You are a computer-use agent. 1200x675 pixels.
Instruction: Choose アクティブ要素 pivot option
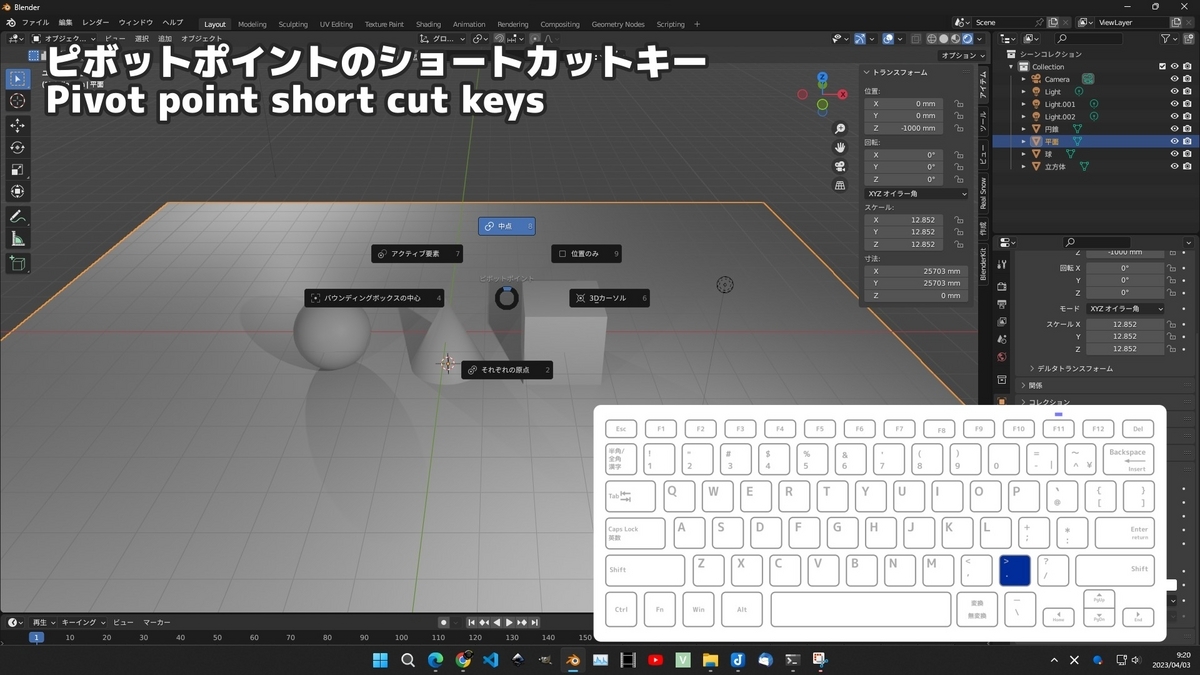417,254
